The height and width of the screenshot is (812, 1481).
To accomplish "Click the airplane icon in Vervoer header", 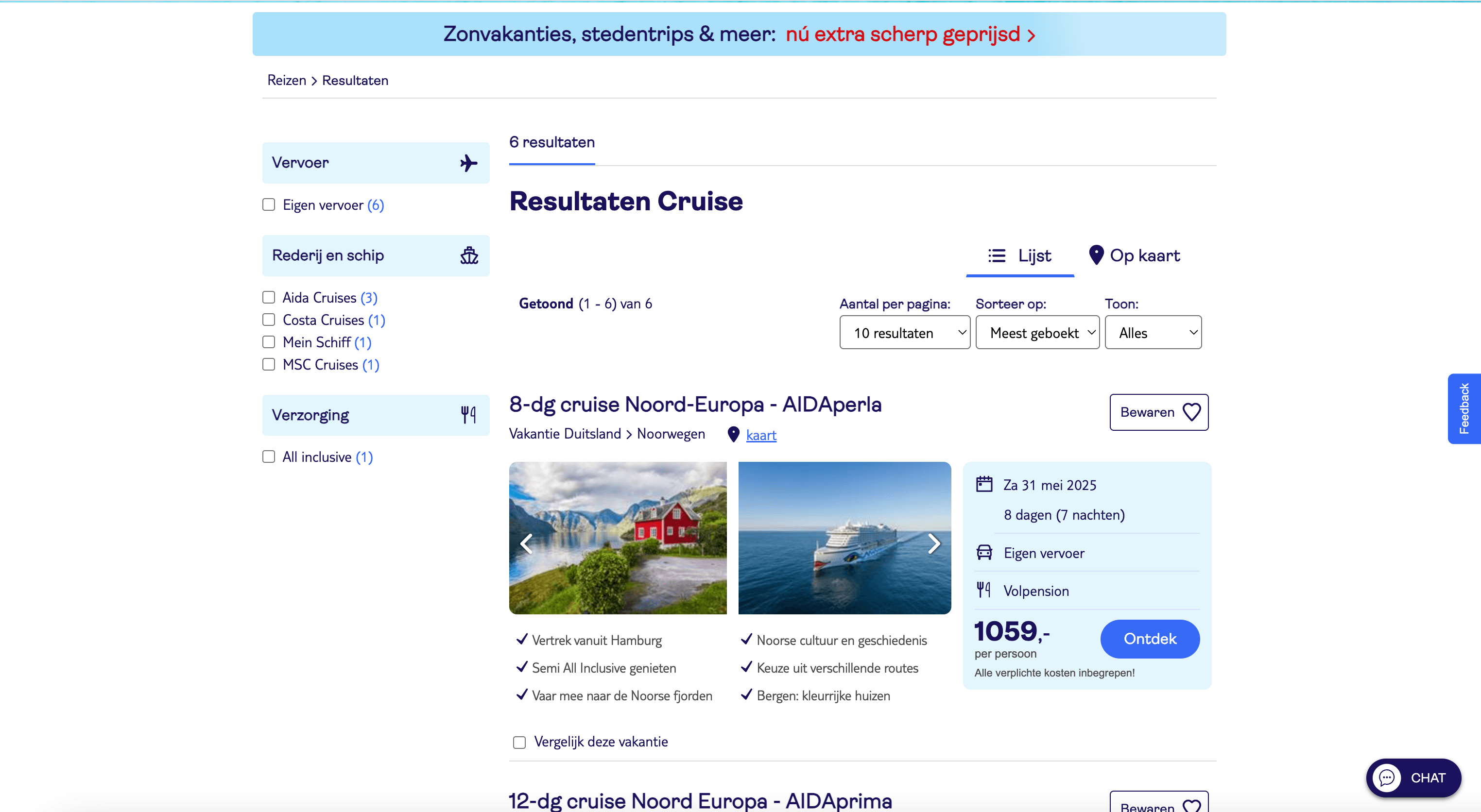I will pyautogui.click(x=468, y=163).
